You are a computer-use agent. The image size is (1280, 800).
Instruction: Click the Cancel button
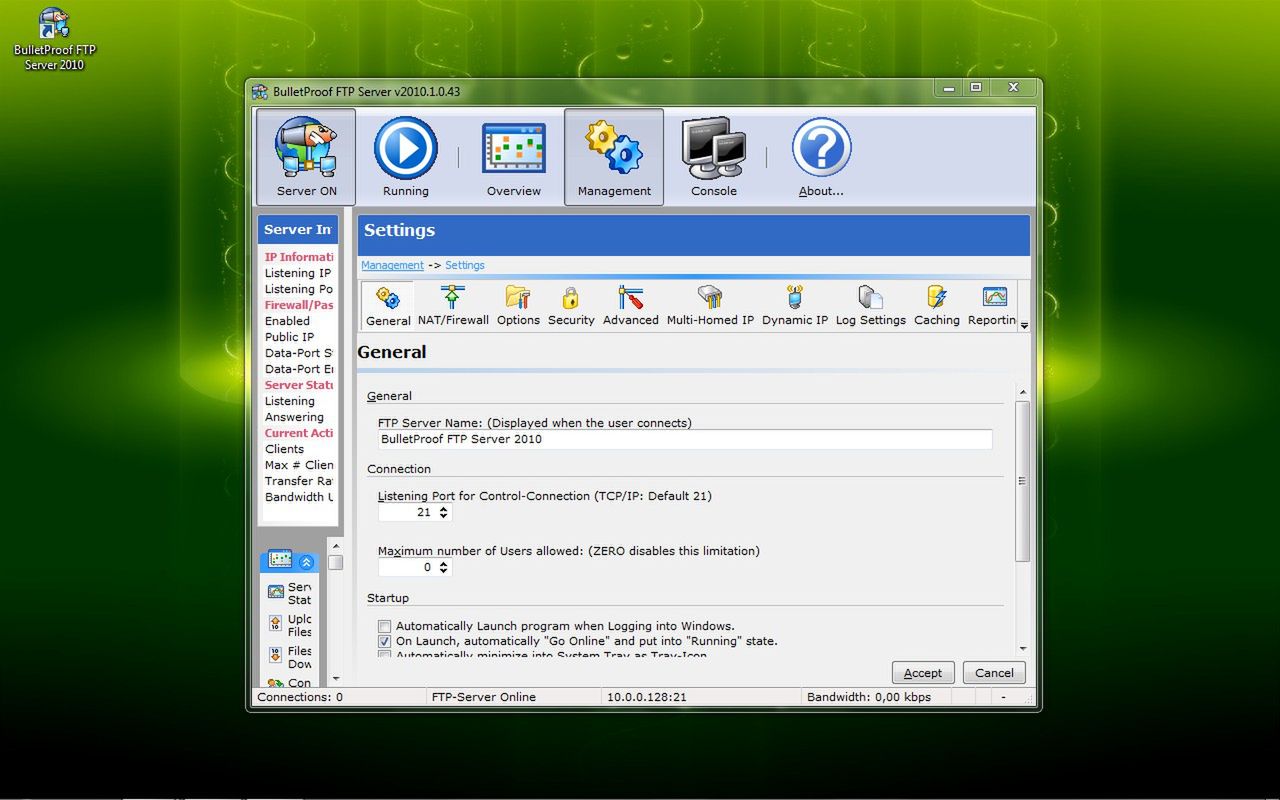[994, 673]
